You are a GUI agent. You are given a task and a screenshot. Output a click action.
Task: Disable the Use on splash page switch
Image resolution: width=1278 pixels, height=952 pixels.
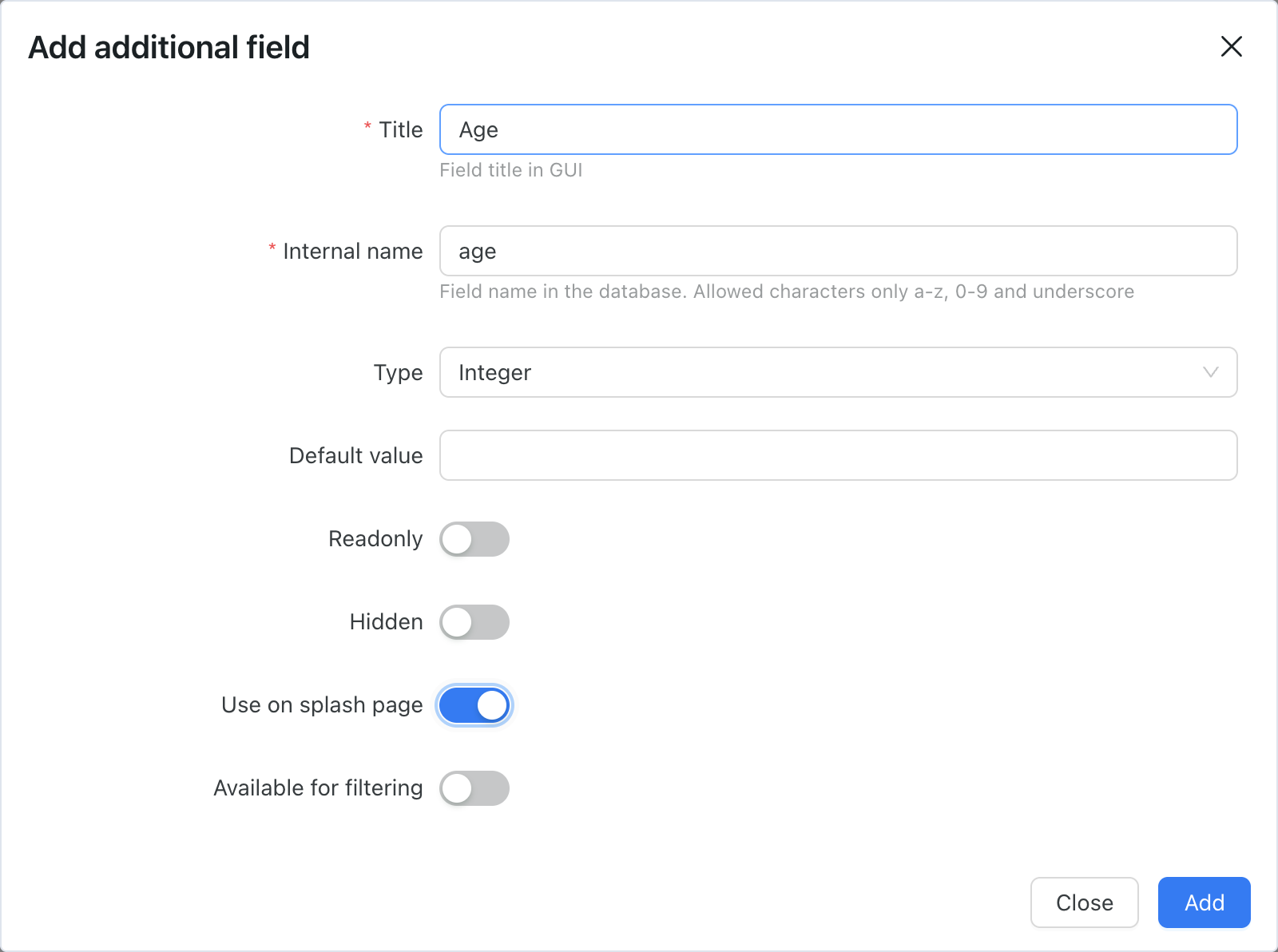click(474, 705)
